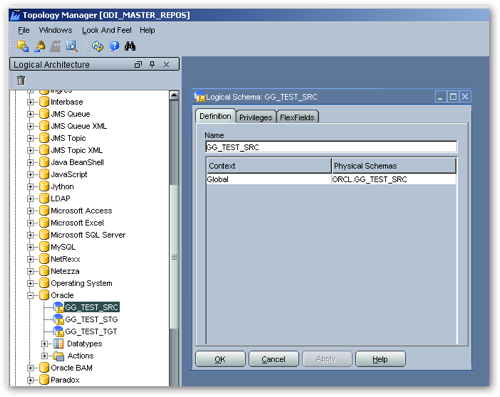The width and height of the screenshot is (500, 397).
Task: Click the Apply button
Action: point(327,359)
